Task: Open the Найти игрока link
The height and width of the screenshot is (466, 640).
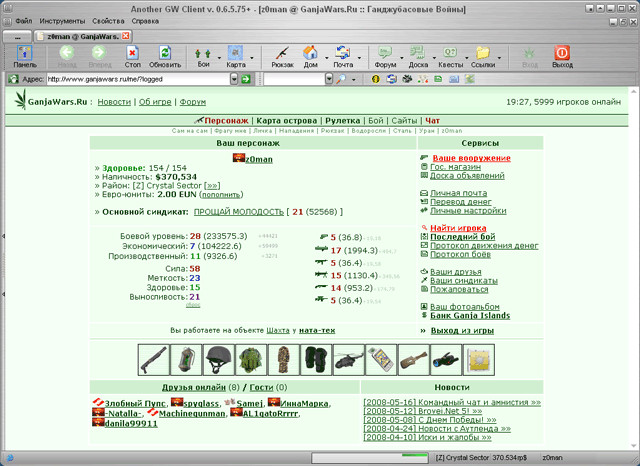Action: click(458, 228)
